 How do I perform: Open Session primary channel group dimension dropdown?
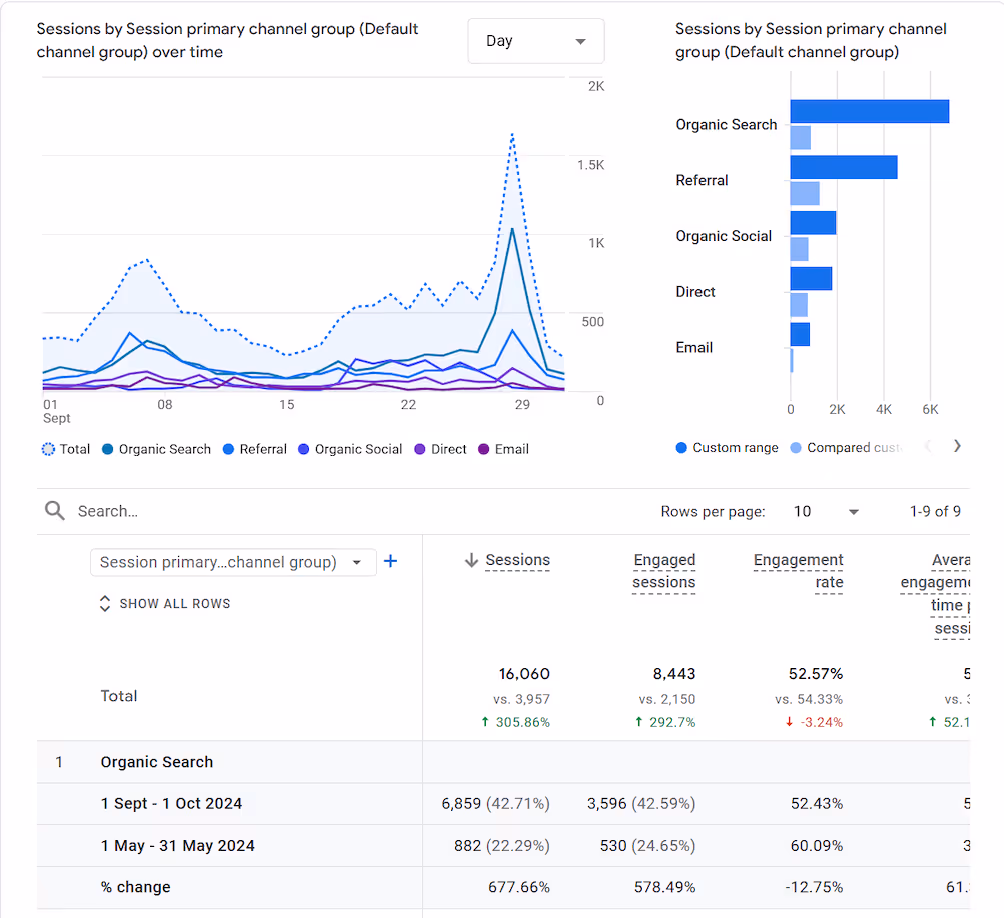point(233,562)
